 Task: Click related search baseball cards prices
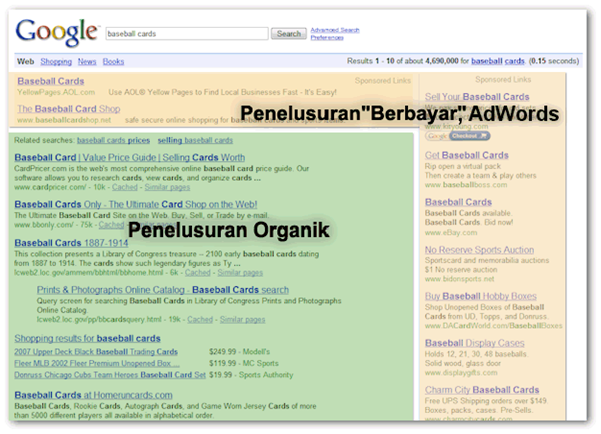pyautogui.click(x=113, y=140)
